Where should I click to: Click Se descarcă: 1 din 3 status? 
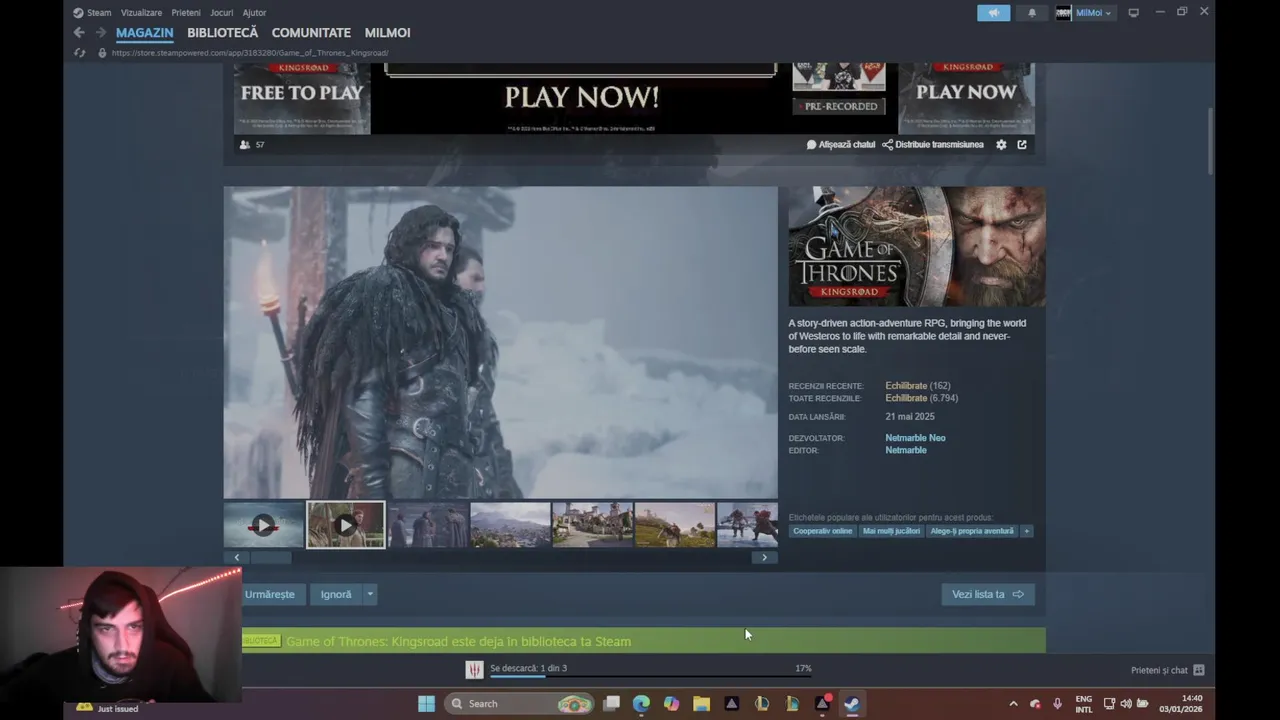coord(528,668)
